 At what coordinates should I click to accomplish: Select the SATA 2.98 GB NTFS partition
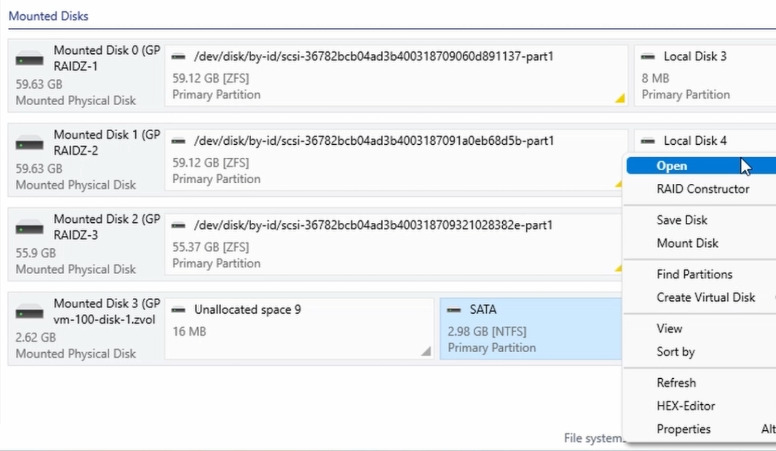coord(531,329)
